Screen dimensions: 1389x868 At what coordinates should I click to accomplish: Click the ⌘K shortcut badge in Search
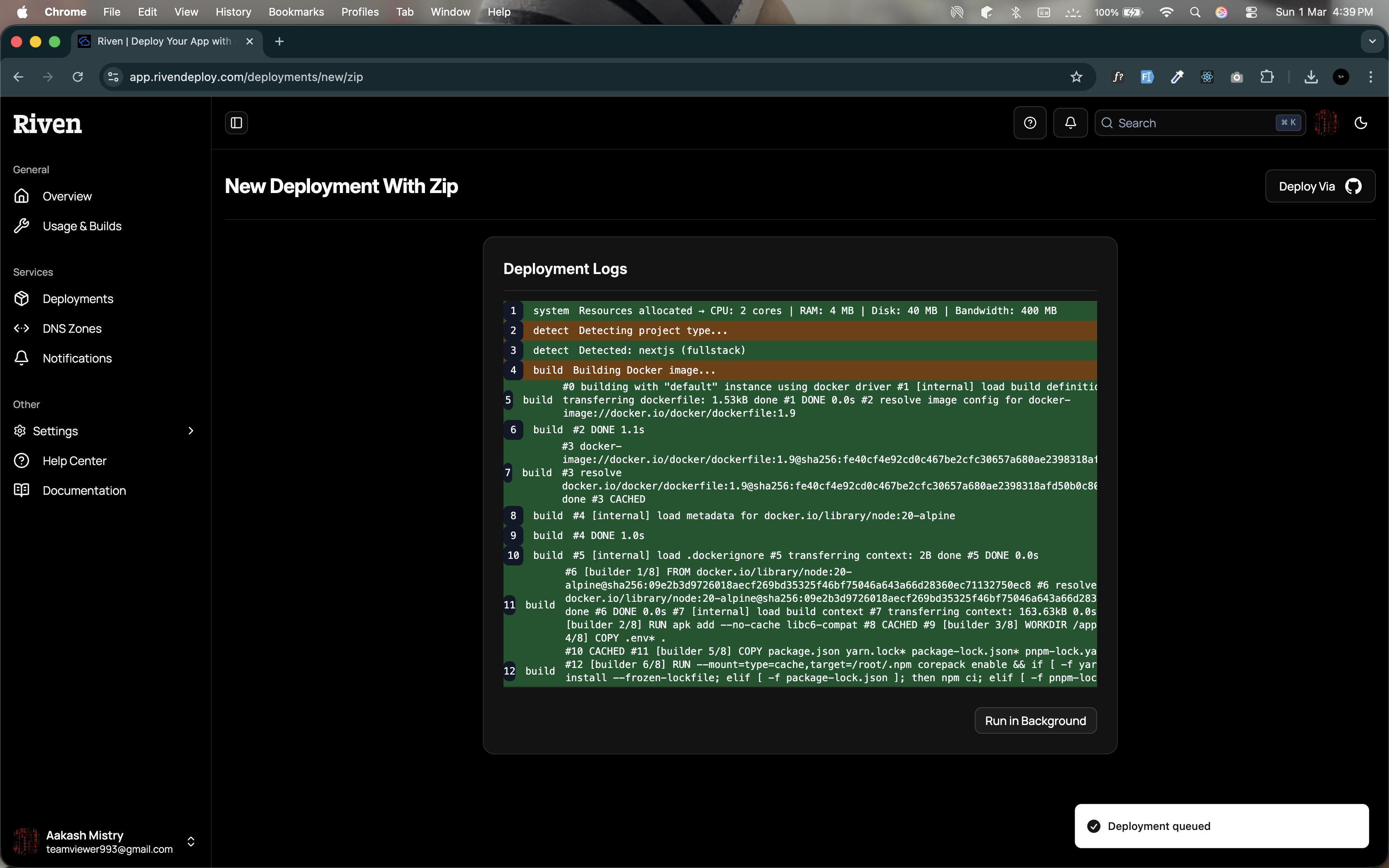tap(1289, 123)
